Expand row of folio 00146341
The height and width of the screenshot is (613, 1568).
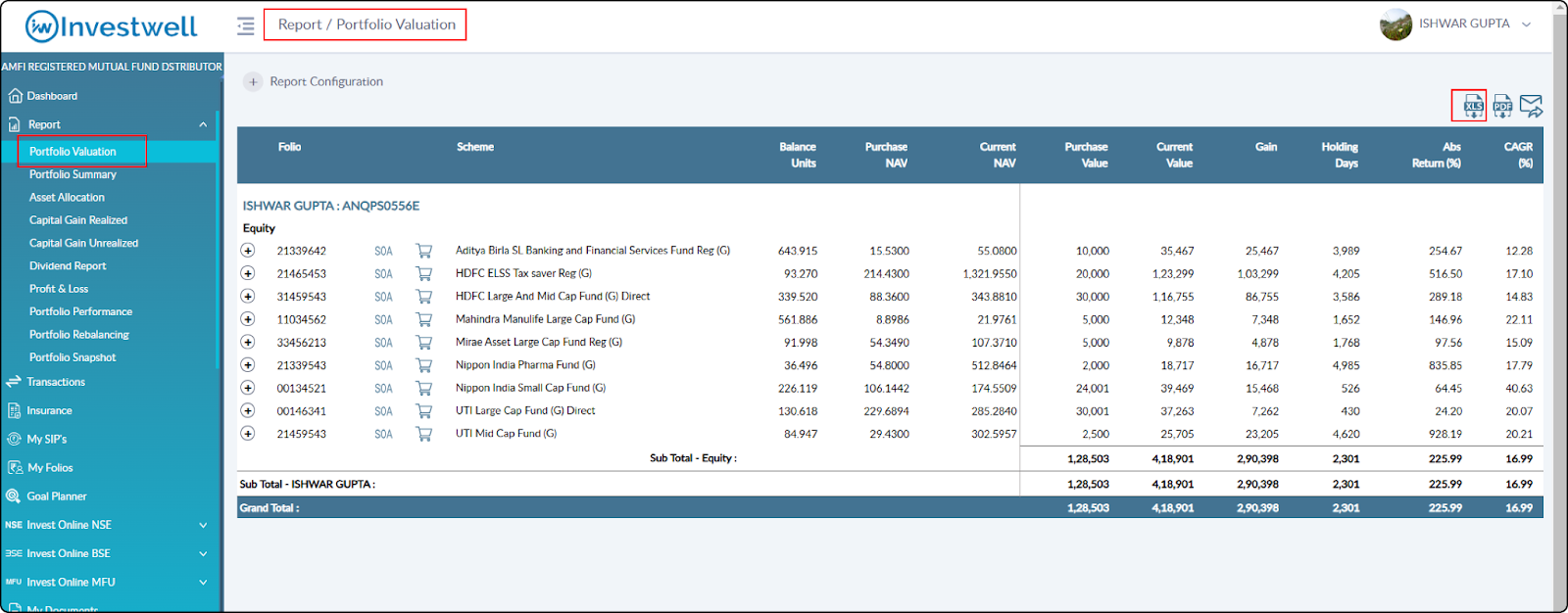coord(248,410)
